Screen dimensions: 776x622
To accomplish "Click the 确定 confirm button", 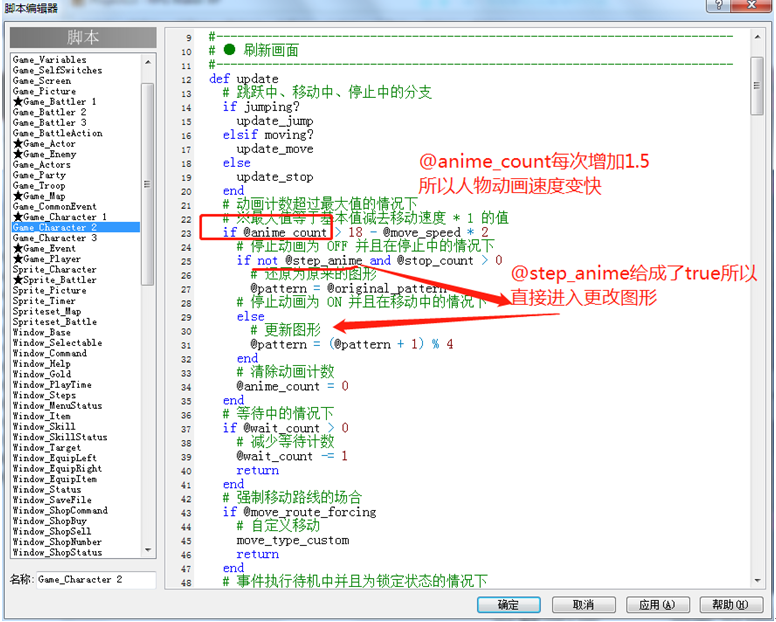I will [508, 605].
